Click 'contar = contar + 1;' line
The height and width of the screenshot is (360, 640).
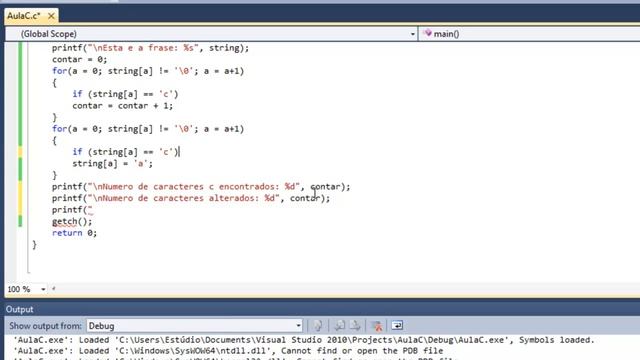pos(122,106)
